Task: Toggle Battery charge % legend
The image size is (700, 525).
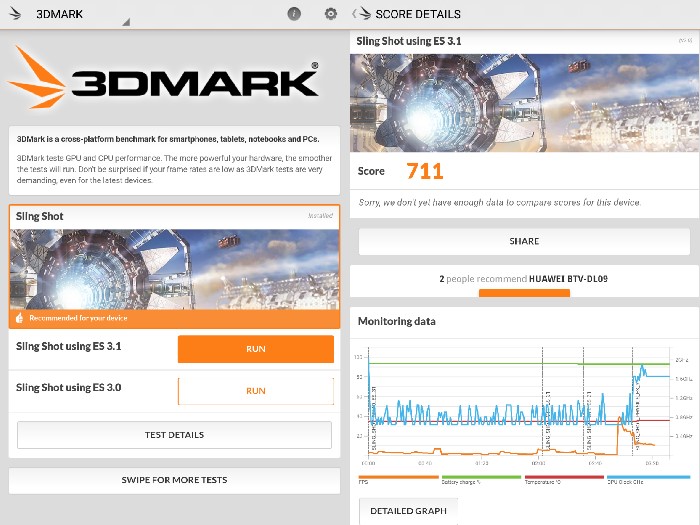Action: (x=481, y=480)
